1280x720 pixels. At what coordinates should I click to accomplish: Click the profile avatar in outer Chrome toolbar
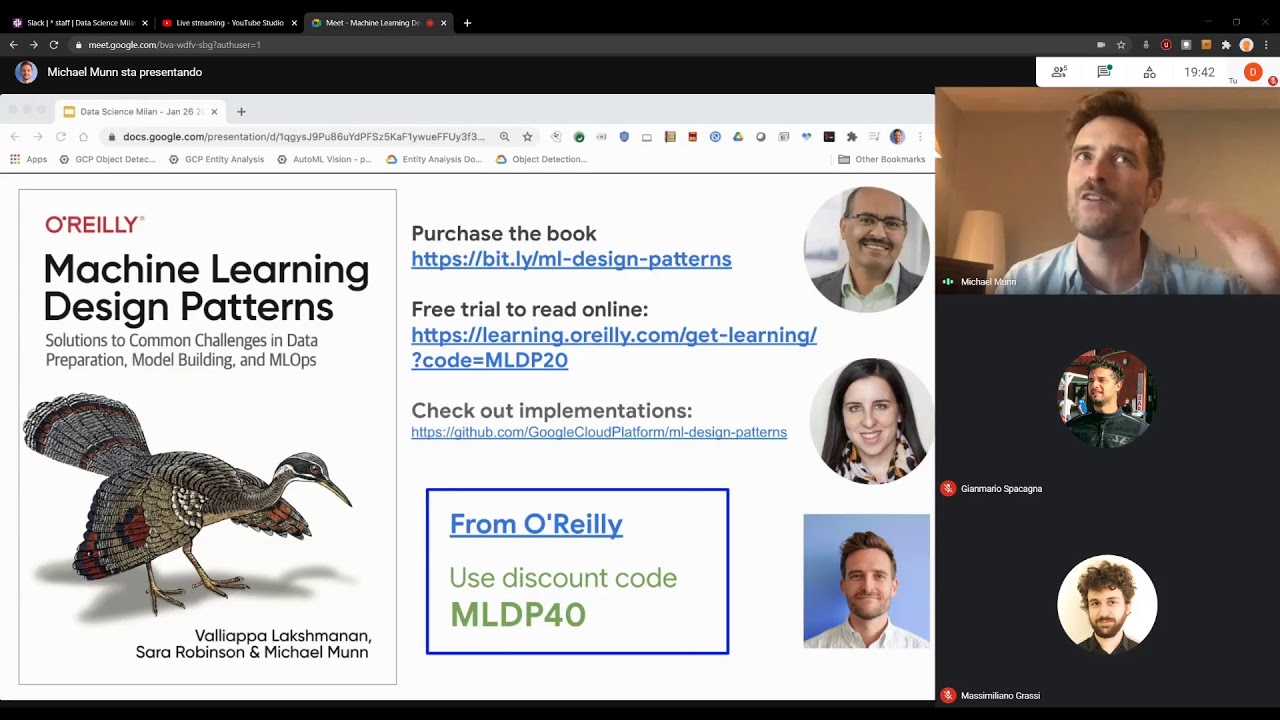coord(1246,45)
